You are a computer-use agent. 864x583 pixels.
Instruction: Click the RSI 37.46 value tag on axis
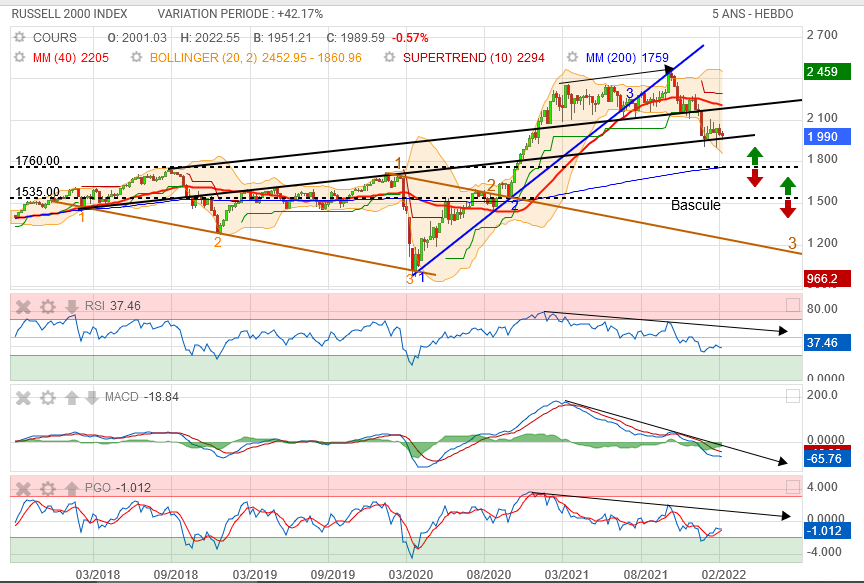pos(827,343)
